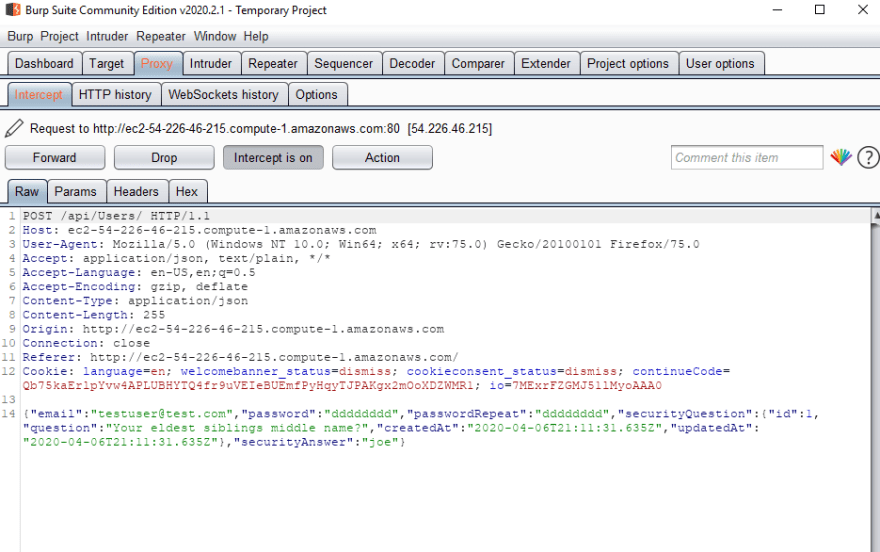Screen dimensions: 880x552
Task: Open the User options tab
Action: pos(721,63)
